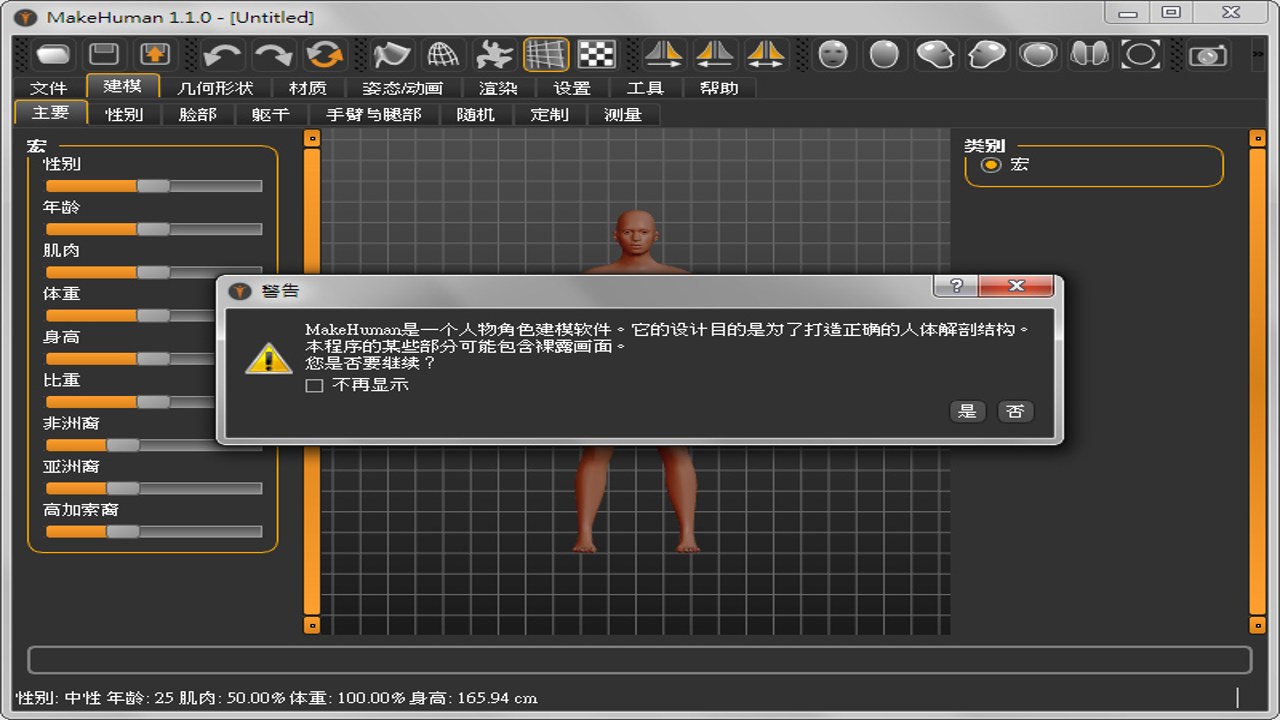Select the 宏 radio button under 类别
Screen dimensions: 1280x720
[991, 165]
